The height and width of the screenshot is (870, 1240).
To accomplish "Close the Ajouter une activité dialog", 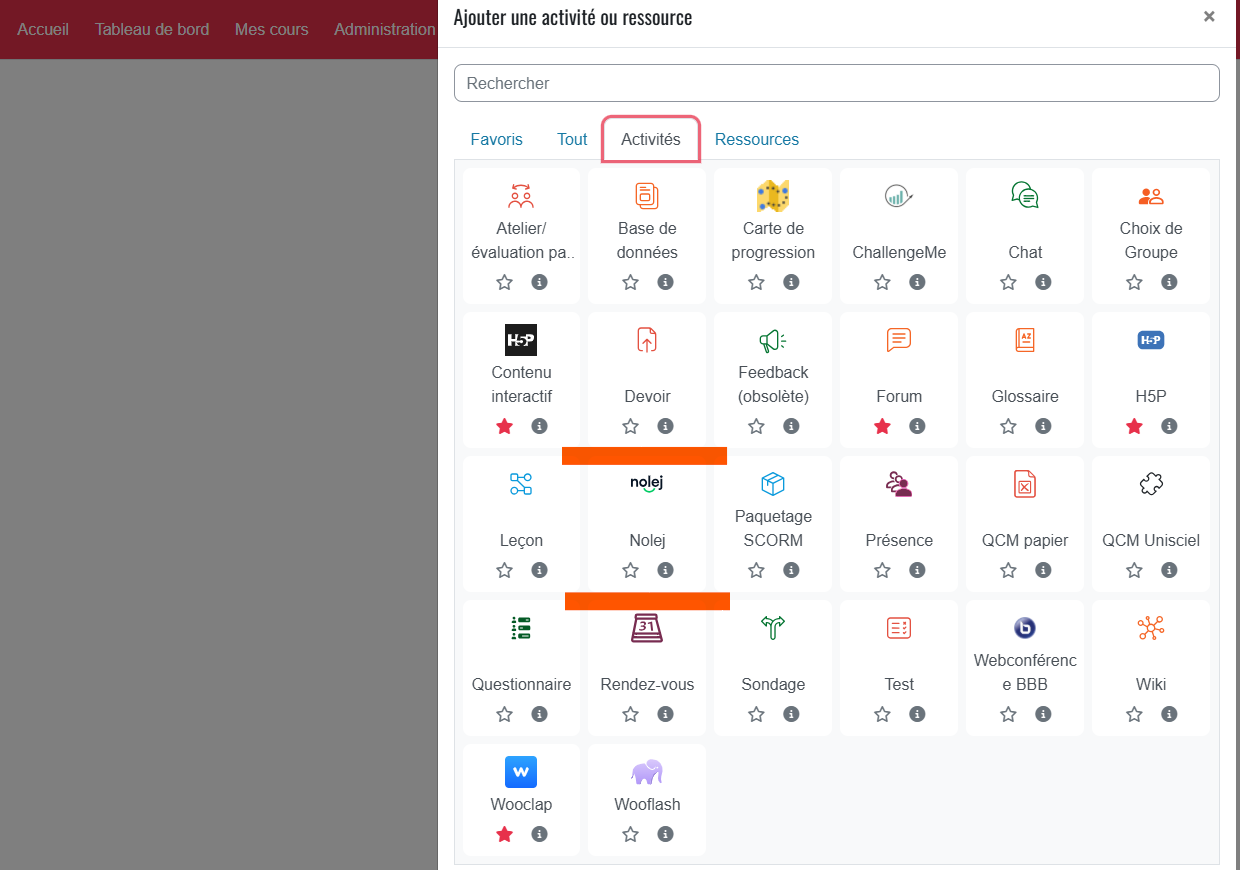I will (x=1209, y=16).
